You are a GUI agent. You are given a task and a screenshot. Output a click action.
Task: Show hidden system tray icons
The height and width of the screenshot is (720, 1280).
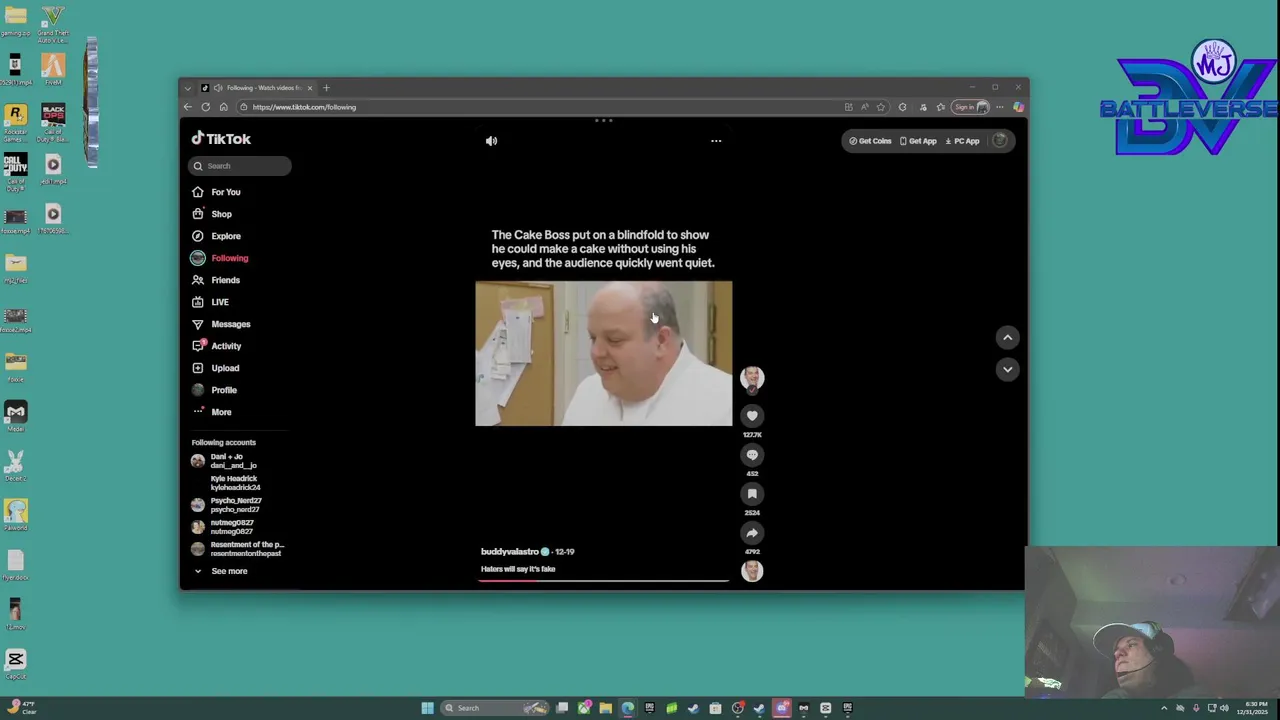pyautogui.click(x=1164, y=708)
